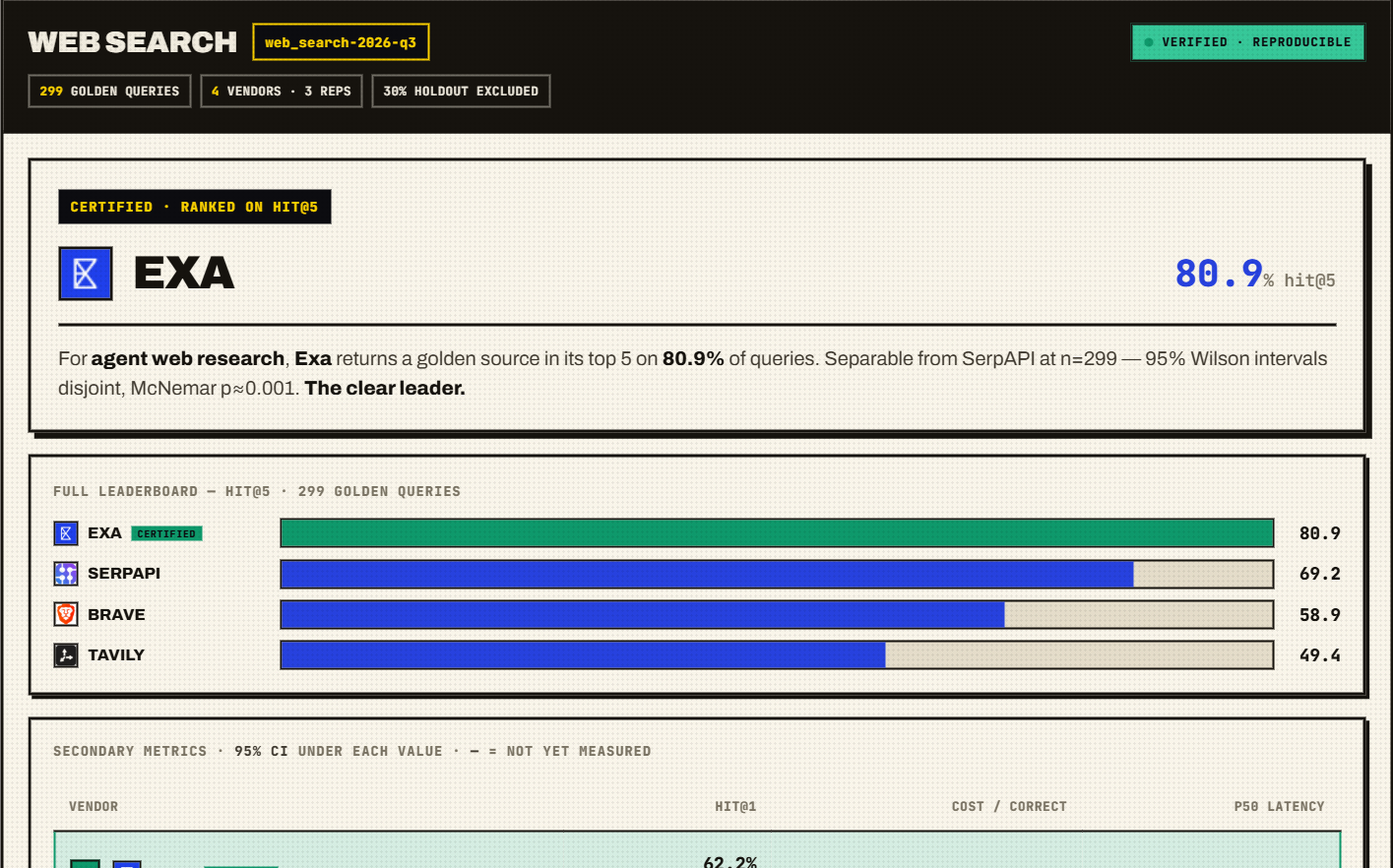Click the 4 Vendors 3 Reps chip
This screenshot has width=1393, height=868.
[x=282, y=92]
